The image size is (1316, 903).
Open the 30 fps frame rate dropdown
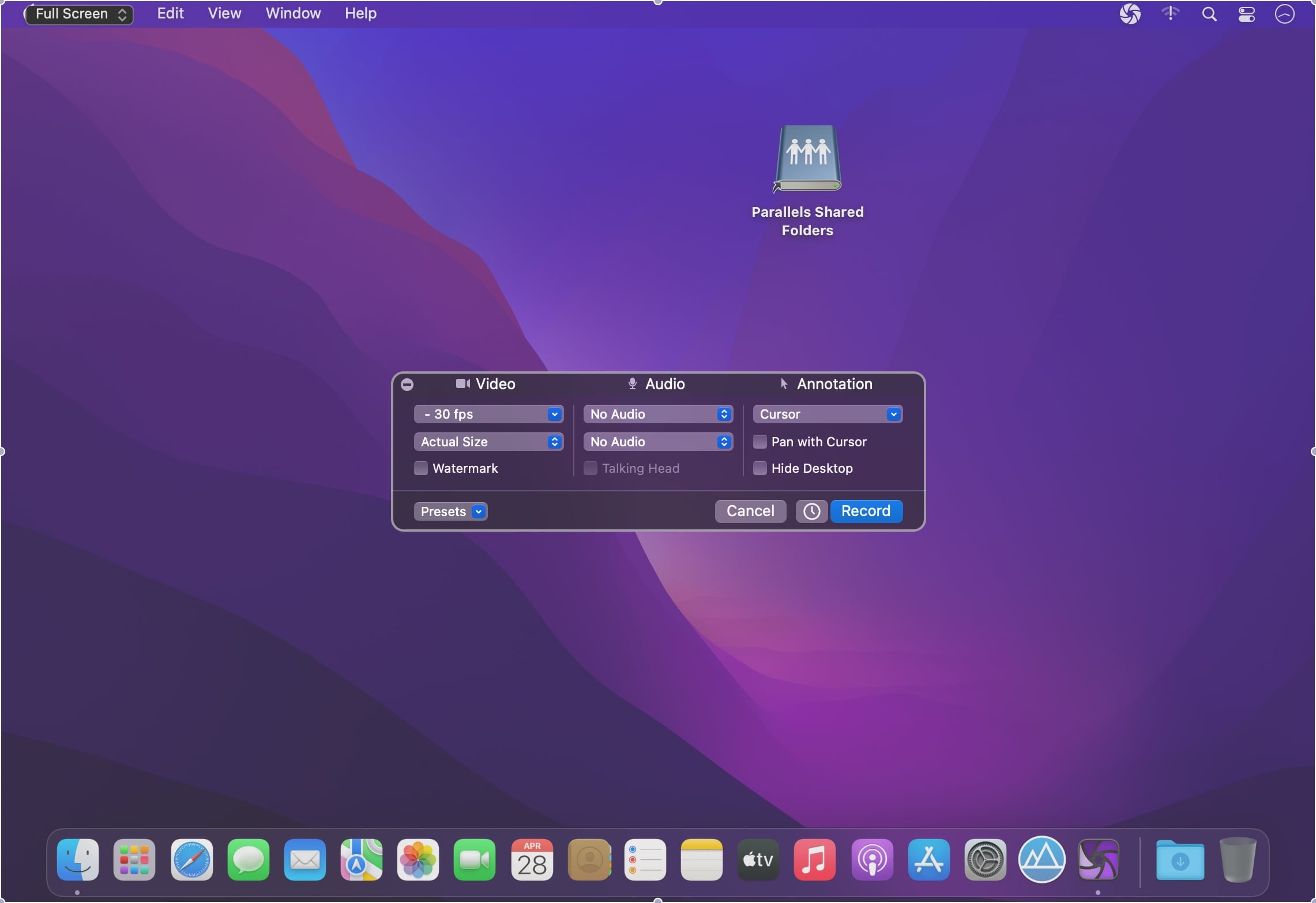click(x=488, y=414)
